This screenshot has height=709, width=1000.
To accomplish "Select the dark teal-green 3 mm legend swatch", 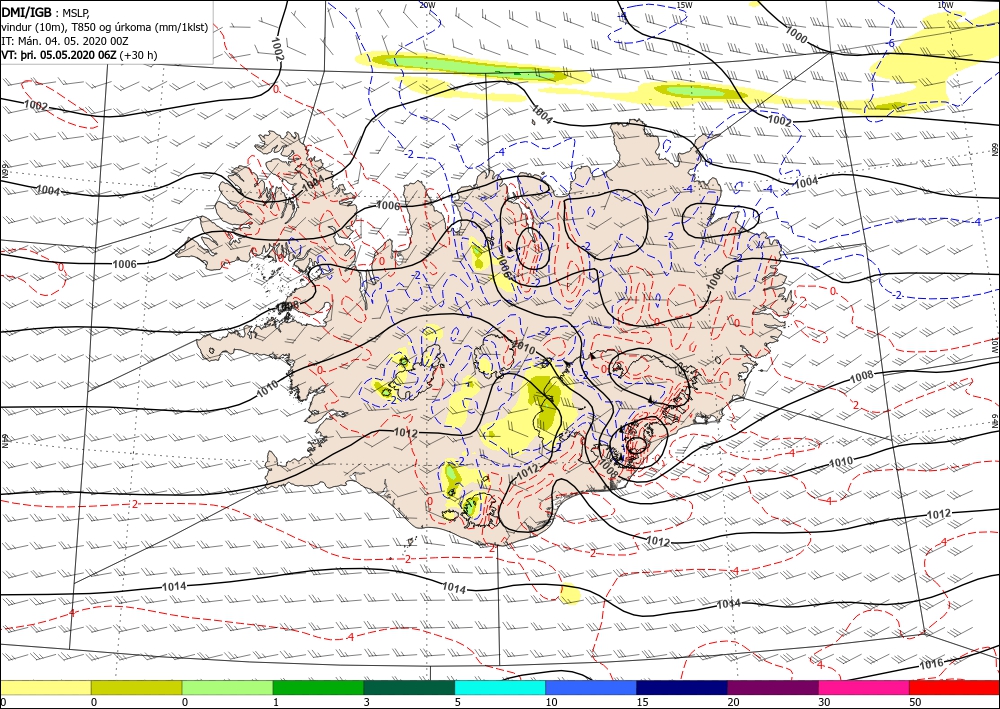I will click(x=409, y=687).
